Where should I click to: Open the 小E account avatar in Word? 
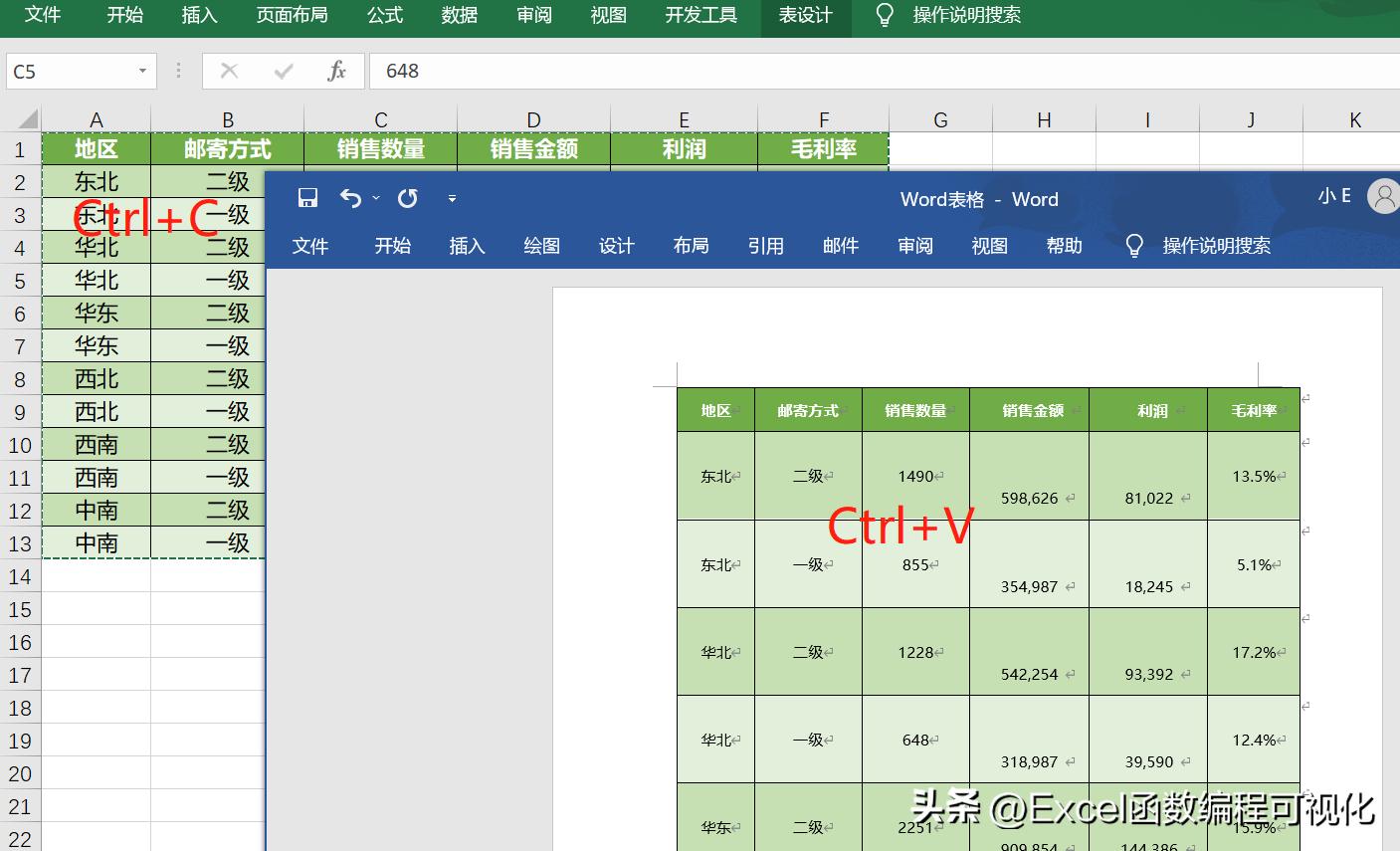point(1383,197)
